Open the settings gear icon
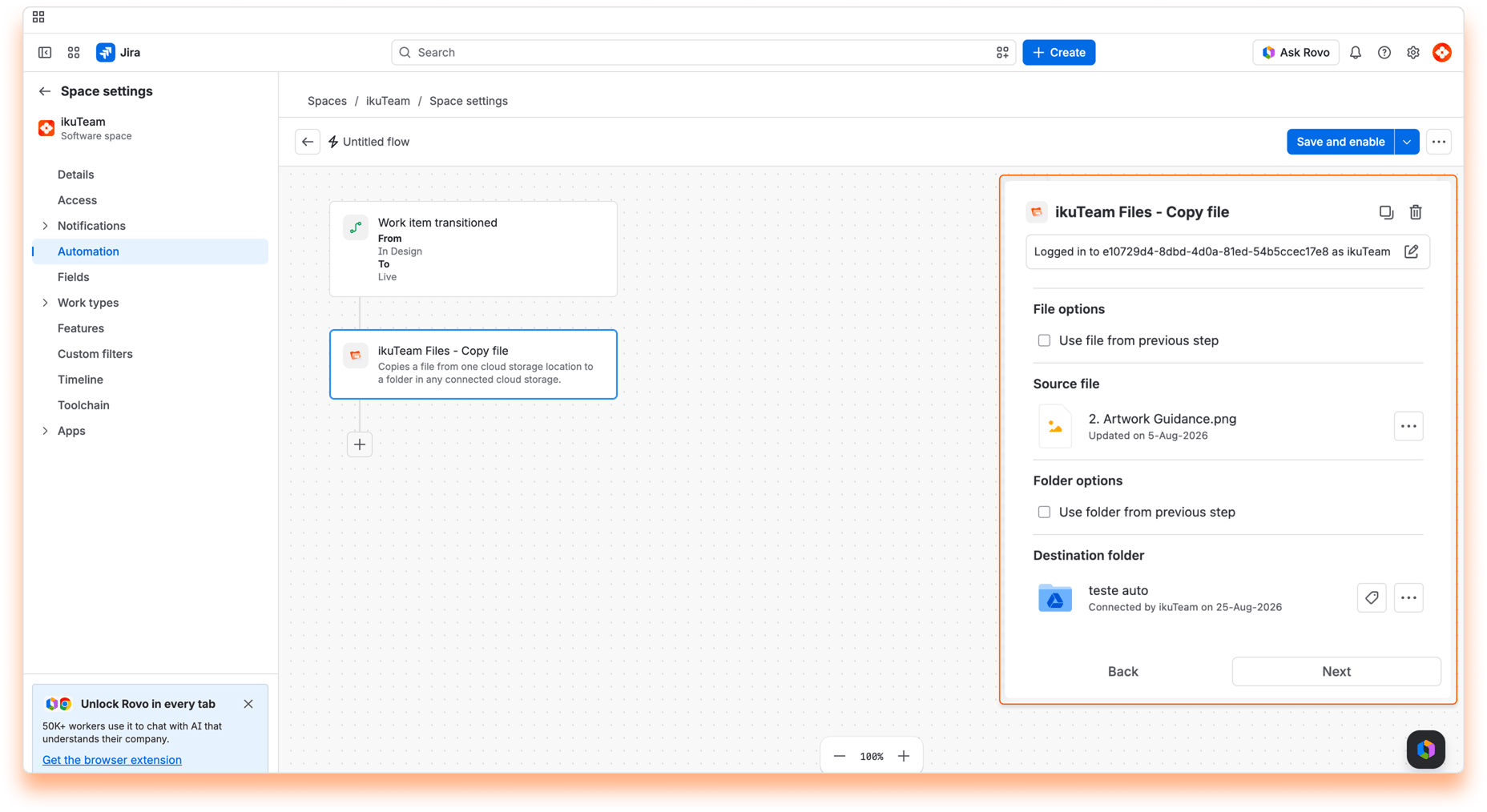The height and width of the screenshot is (812, 1487). click(1413, 52)
